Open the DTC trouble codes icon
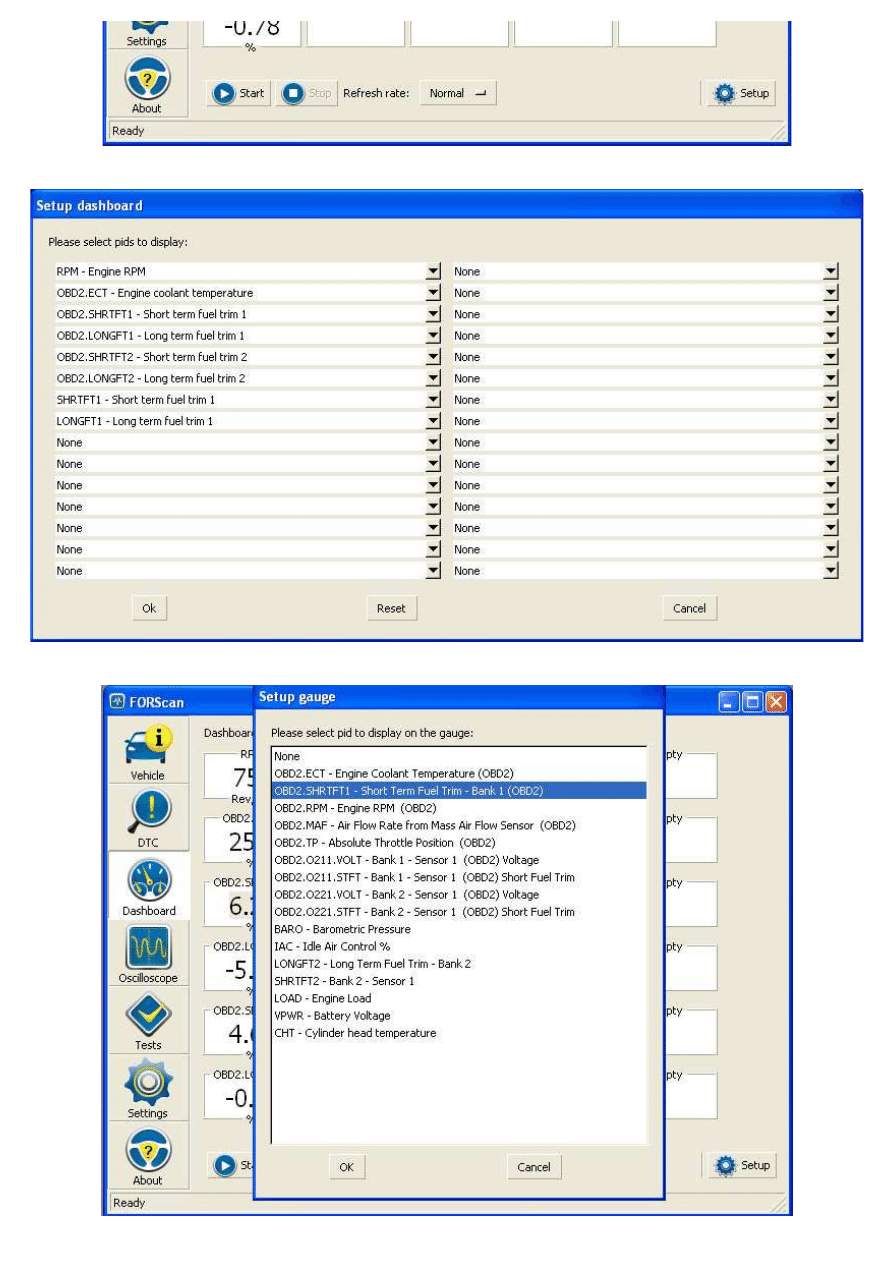 coord(147,813)
